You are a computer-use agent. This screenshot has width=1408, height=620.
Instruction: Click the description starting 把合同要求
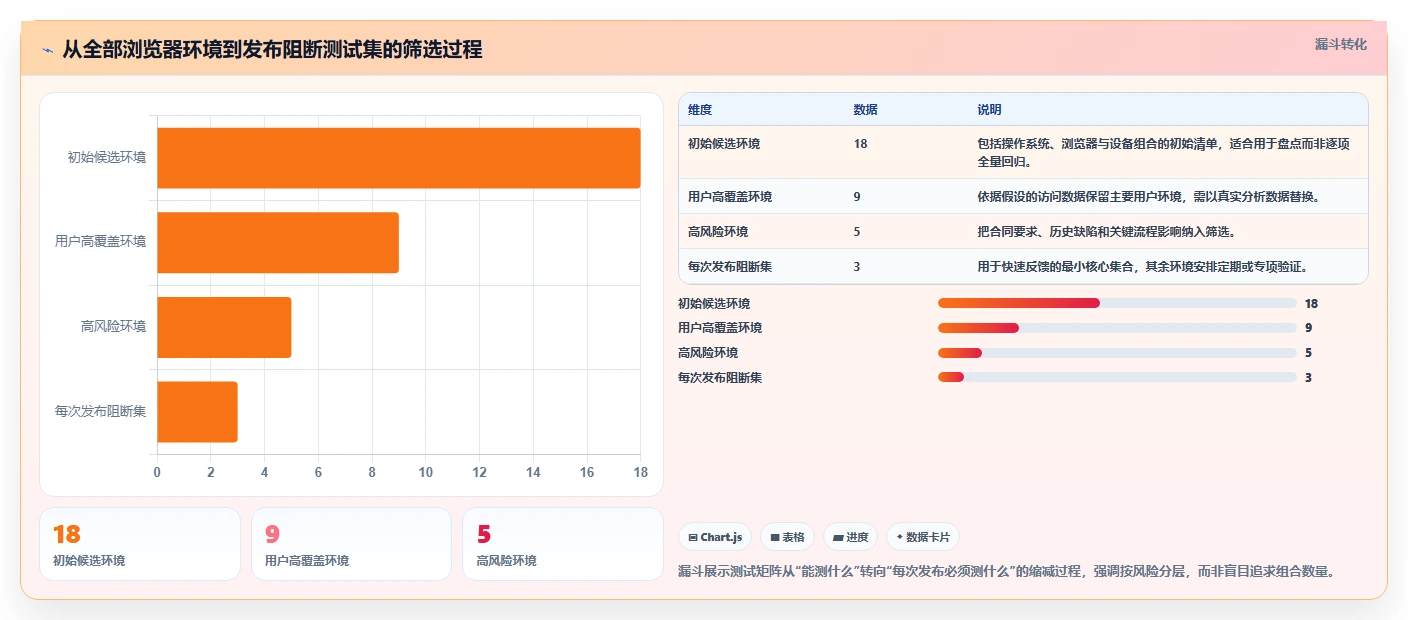point(1108,232)
